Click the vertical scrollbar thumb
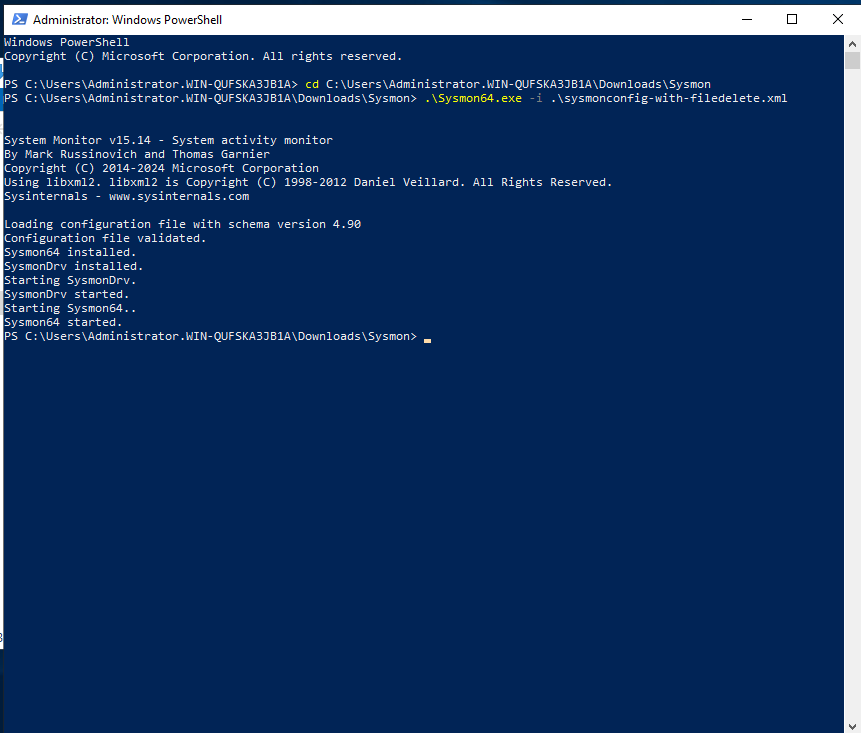The height and width of the screenshot is (733, 861). click(852, 60)
